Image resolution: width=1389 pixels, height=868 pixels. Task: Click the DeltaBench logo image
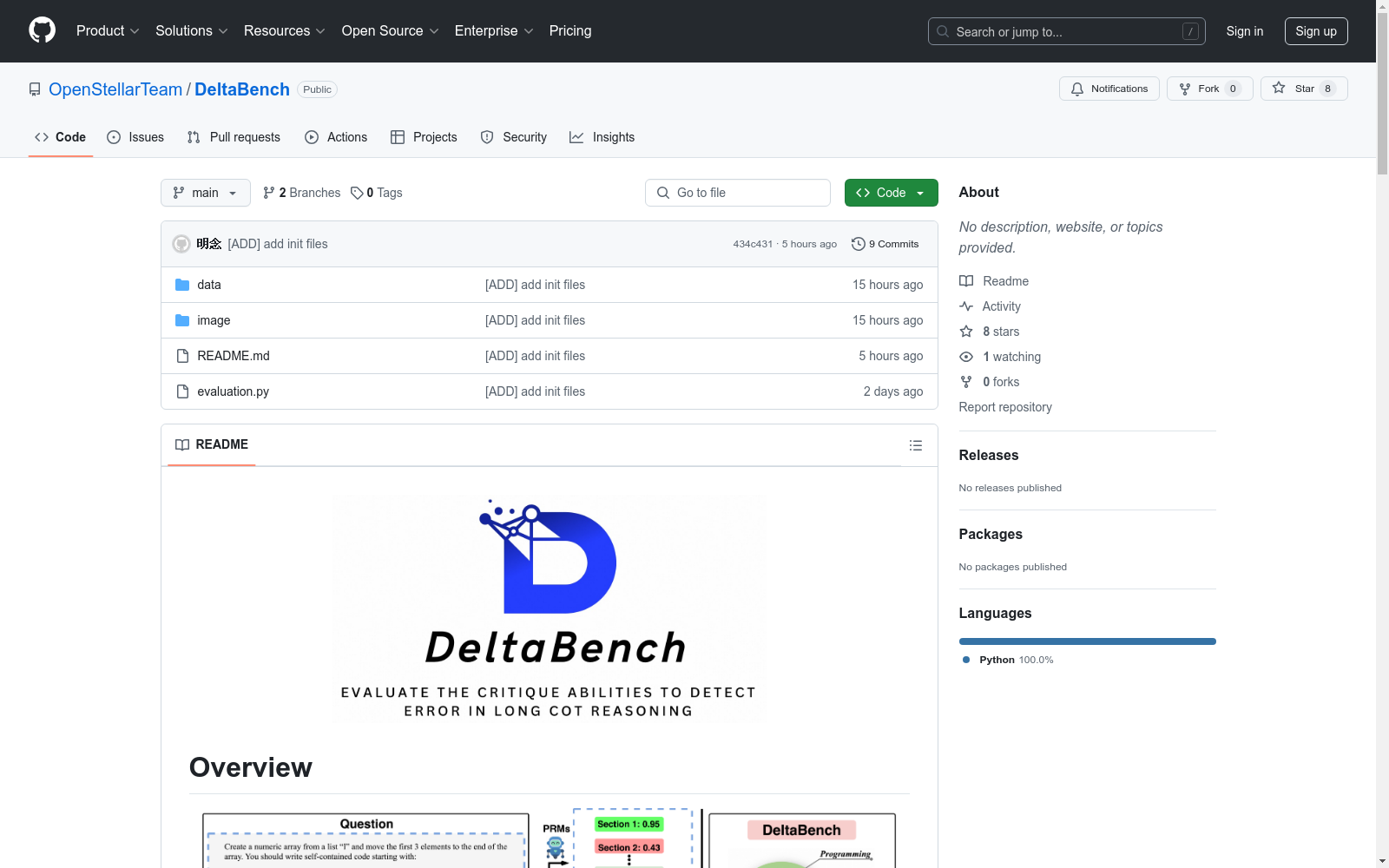pyautogui.click(x=550, y=608)
